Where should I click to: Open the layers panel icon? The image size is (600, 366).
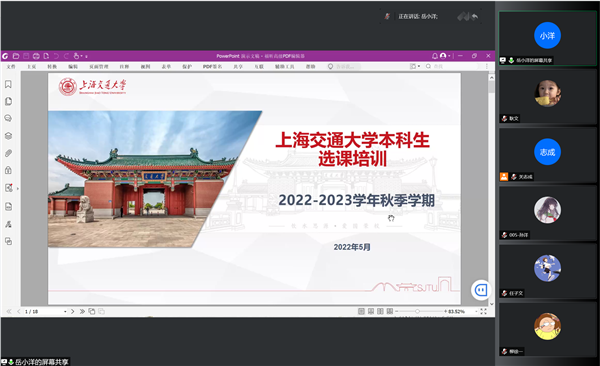click(8, 136)
